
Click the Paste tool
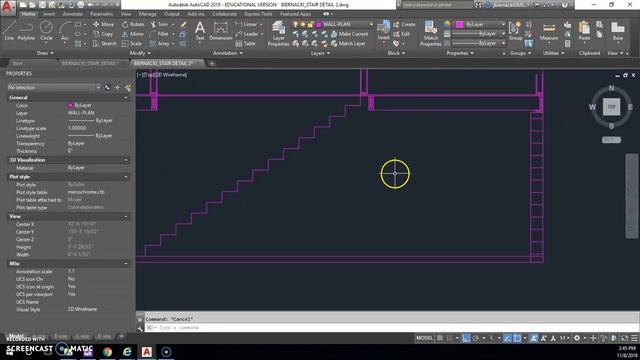pyautogui.click(x=584, y=31)
